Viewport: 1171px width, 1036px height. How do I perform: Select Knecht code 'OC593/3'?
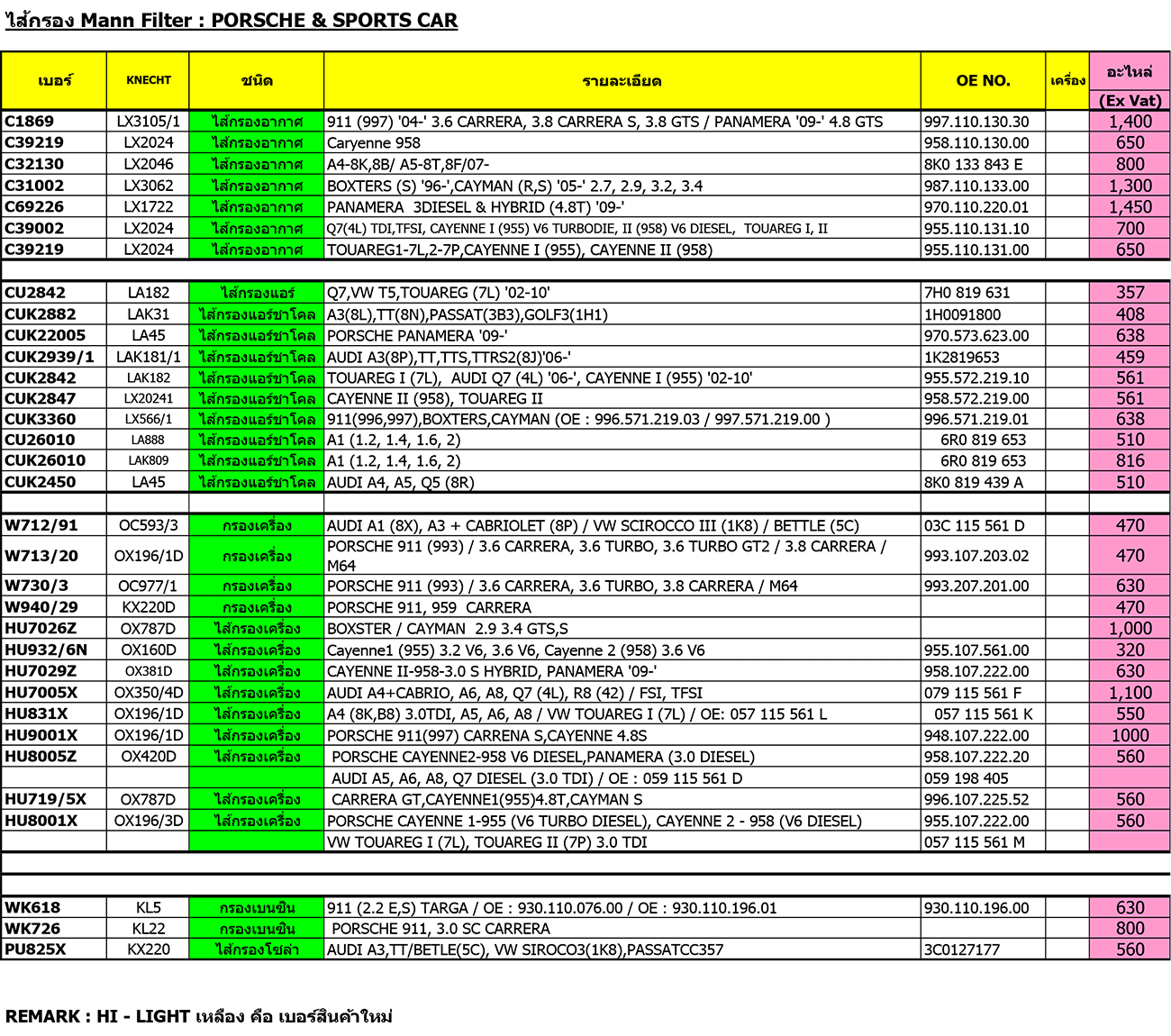[149, 525]
